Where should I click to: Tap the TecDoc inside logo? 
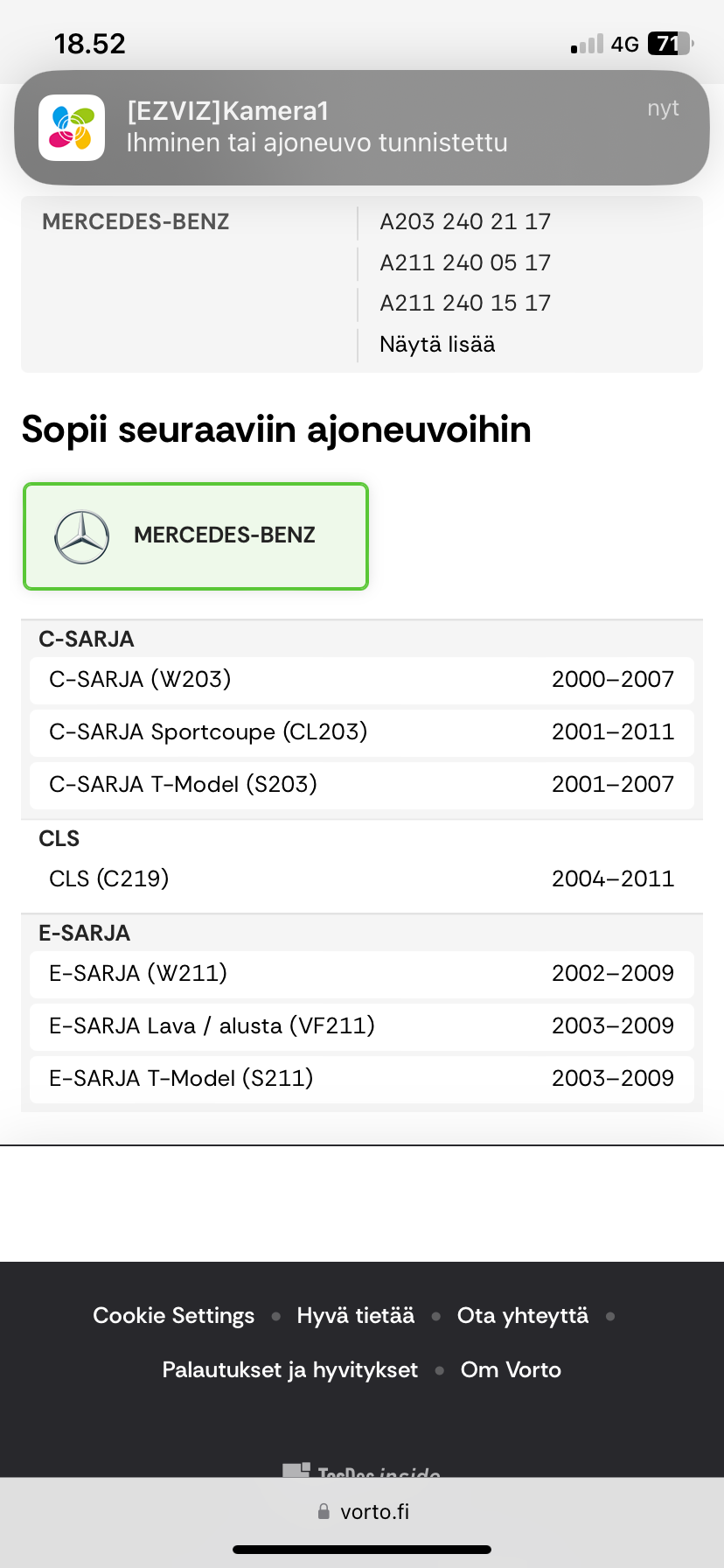[362, 1470]
